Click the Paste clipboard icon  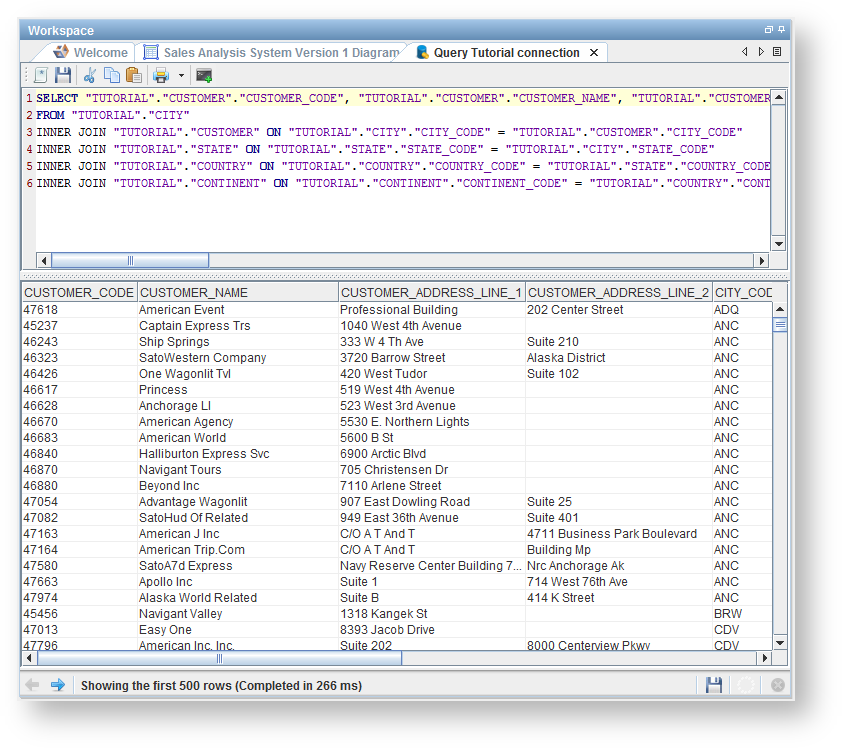(134, 75)
